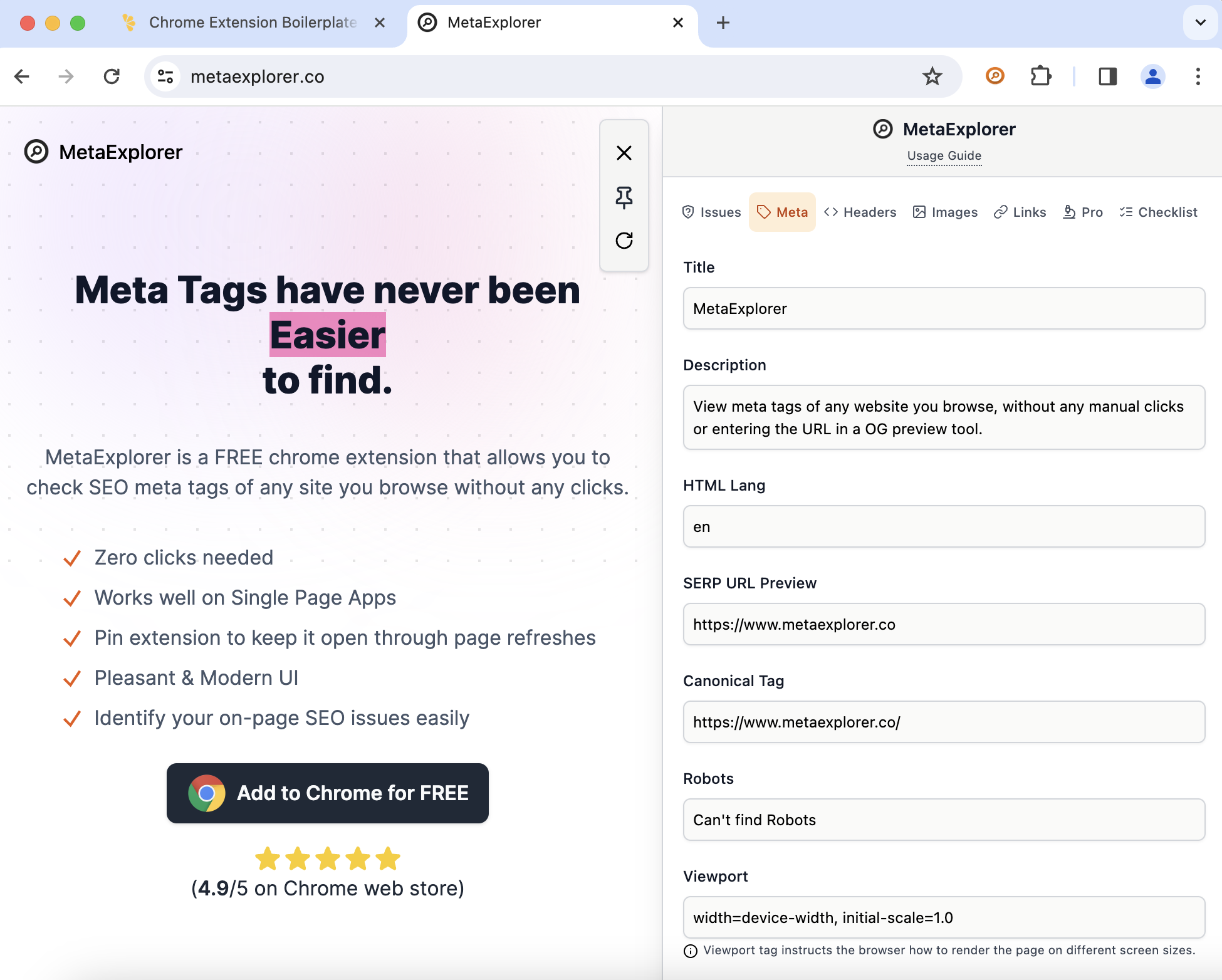Viewport: 1222px width, 980px height.
Task: Click 'Pleasant & Modern UI' text
Action: 196,678
